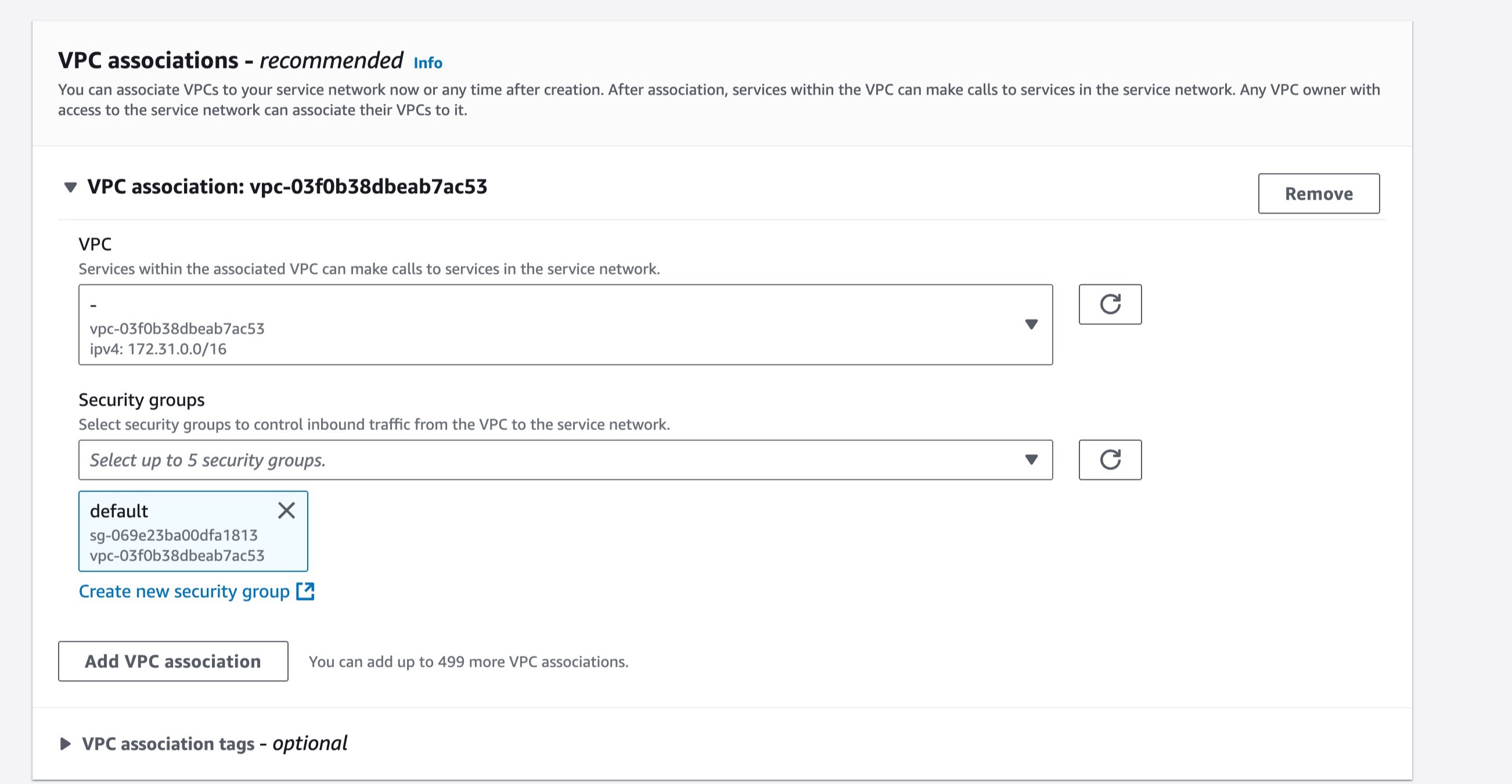The image size is (1512, 784).
Task: Open the Info link next to VPC associations
Action: click(x=428, y=63)
